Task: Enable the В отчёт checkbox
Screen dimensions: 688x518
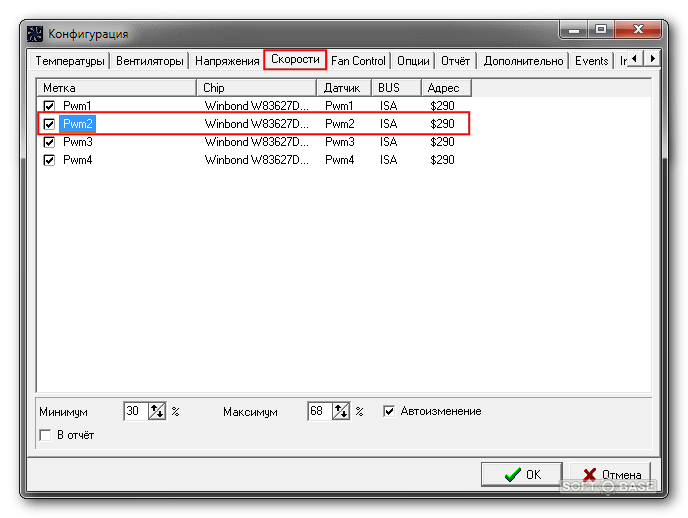Action: [x=45, y=435]
